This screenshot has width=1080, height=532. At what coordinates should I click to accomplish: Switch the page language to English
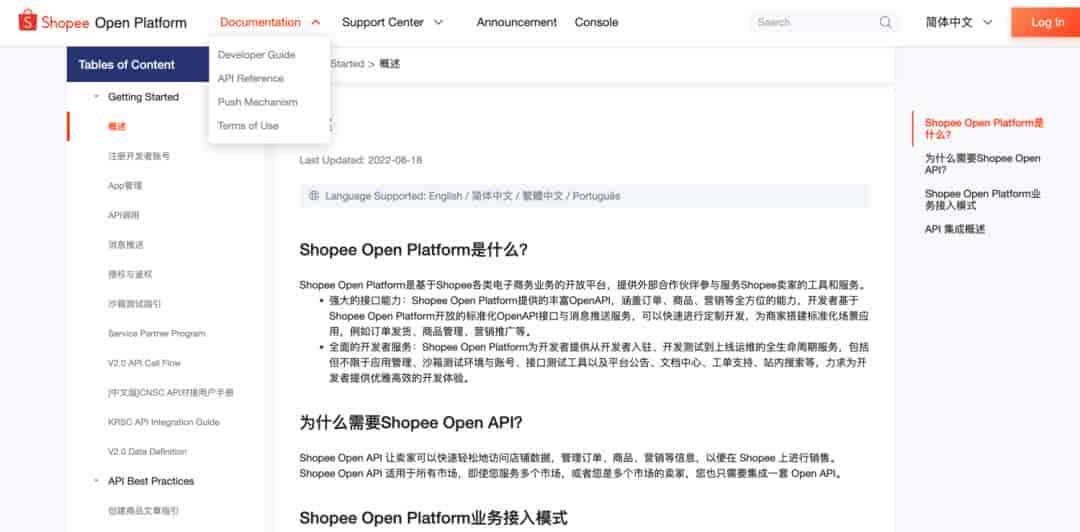coord(445,196)
